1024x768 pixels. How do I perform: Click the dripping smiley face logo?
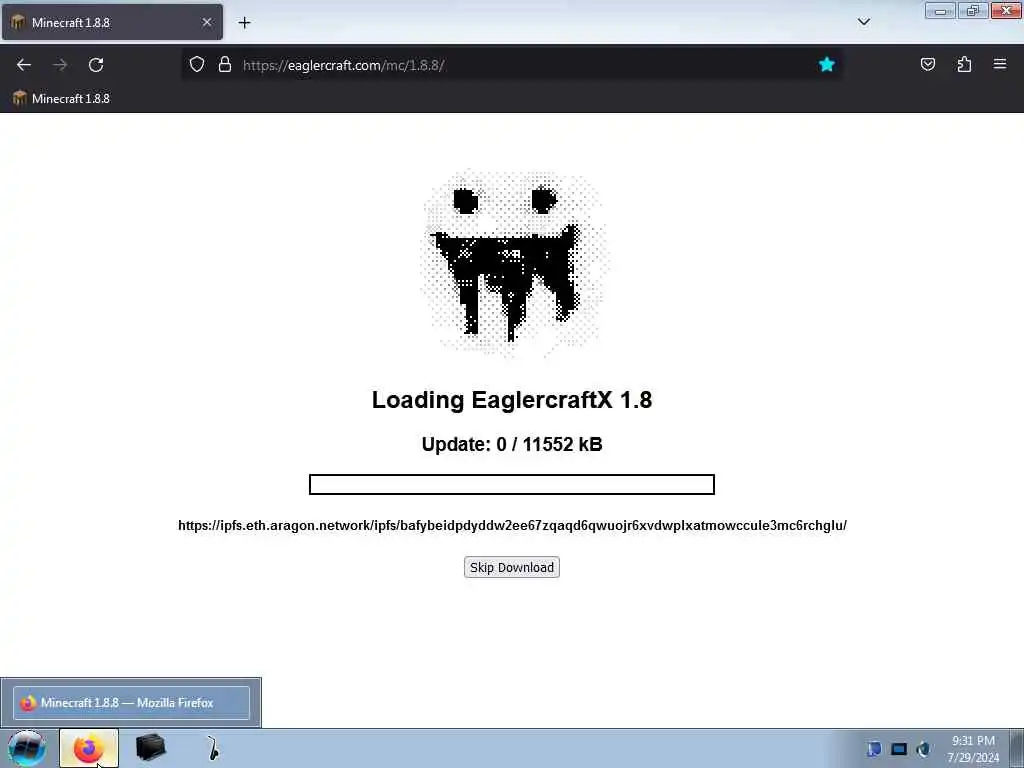pos(513,261)
